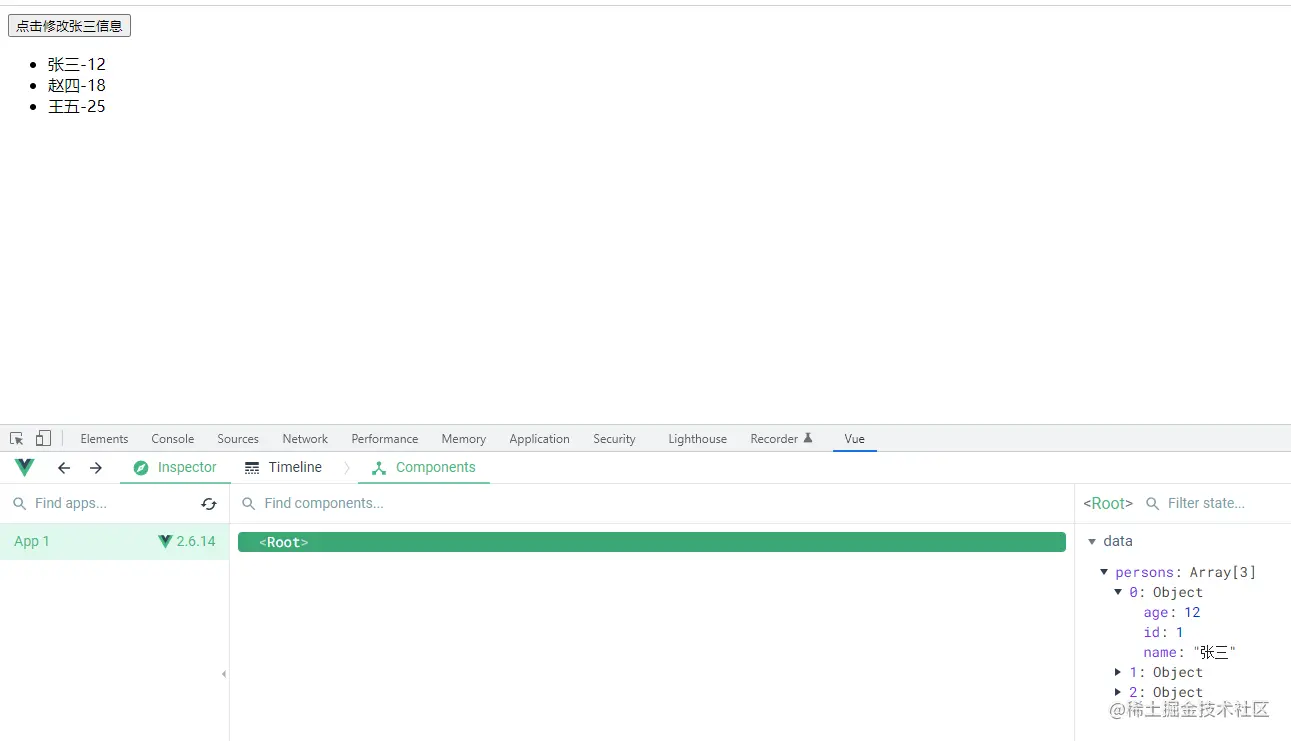This screenshot has width=1291, height=741.
Task: Click the id: 1 value
Action: pyautogui.click(x=1180, y=632)
